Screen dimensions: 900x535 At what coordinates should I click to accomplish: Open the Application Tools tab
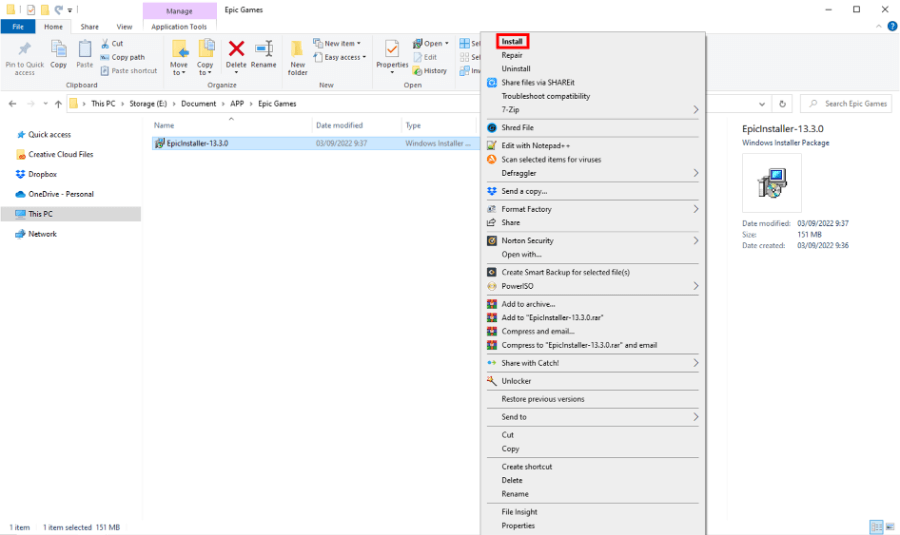(179, 26)
